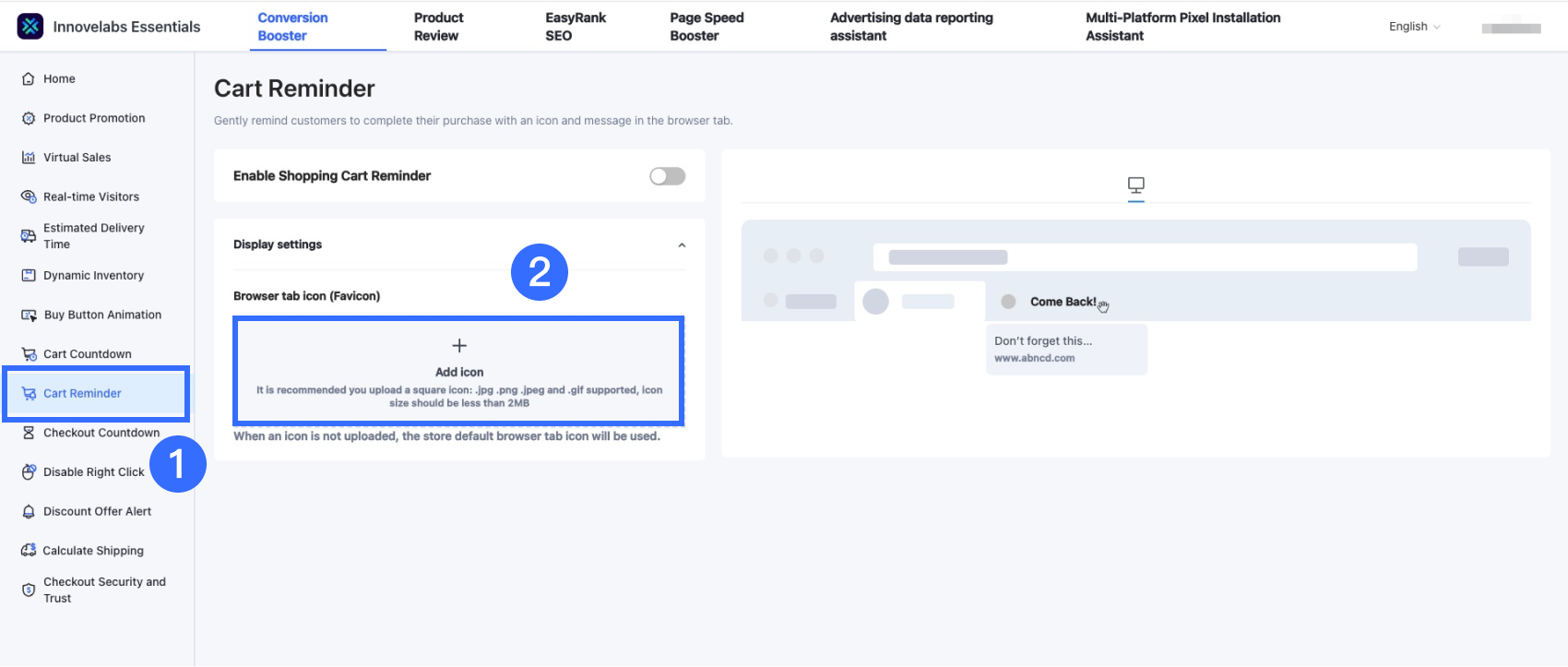Image resolution: width=1568 pixels, height=667 pixels.
Task: Enable the Shopping Cart Reminder toggle
Action: point(667,176)
